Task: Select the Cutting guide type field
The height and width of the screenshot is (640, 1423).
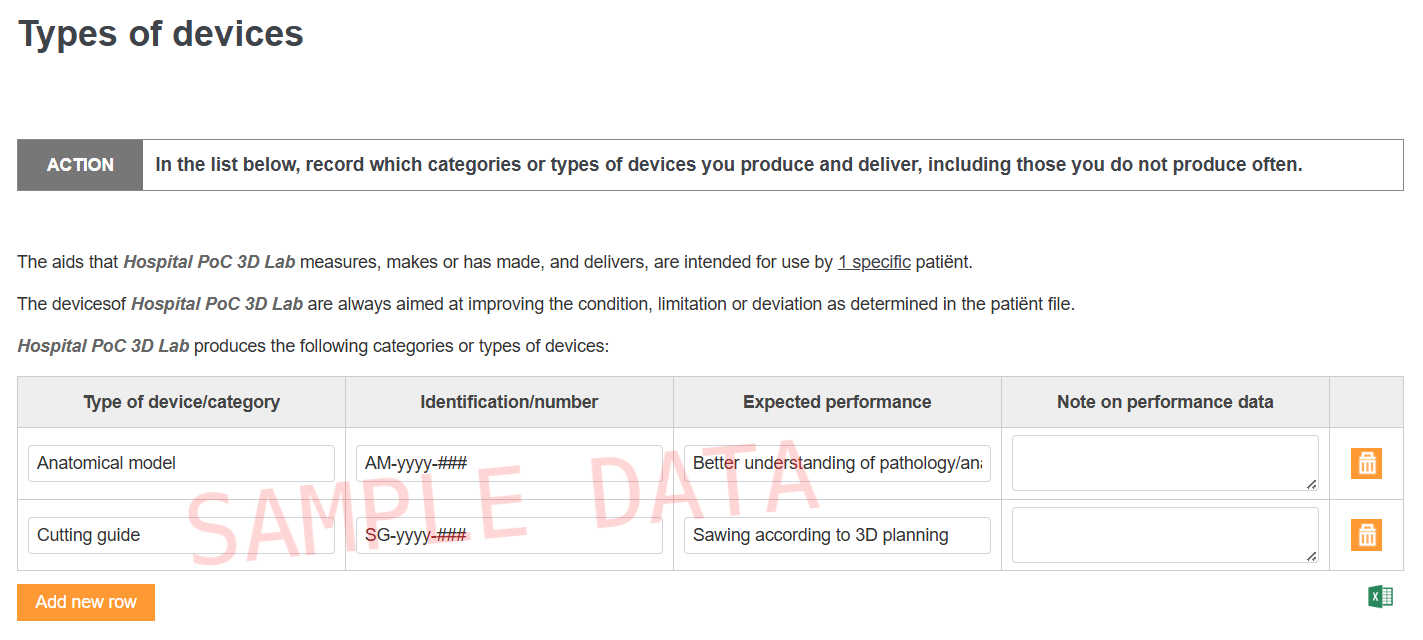Action: click(181, 535)
